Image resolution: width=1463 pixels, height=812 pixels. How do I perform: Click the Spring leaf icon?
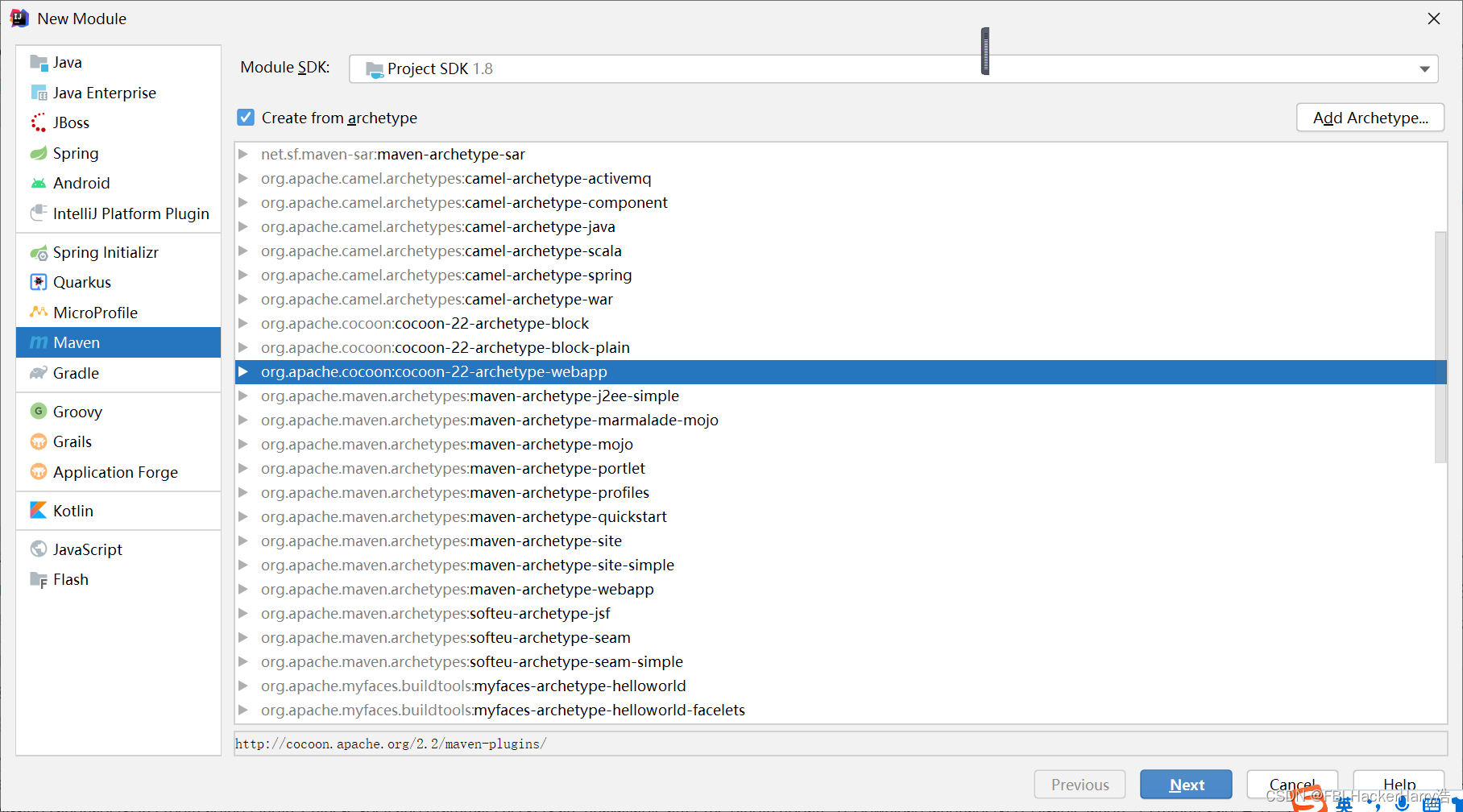pos(39,153)
